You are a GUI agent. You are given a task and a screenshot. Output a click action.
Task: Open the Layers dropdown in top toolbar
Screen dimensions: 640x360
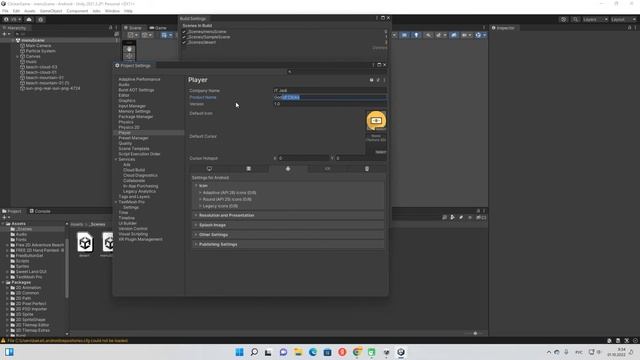coord(595,20)
